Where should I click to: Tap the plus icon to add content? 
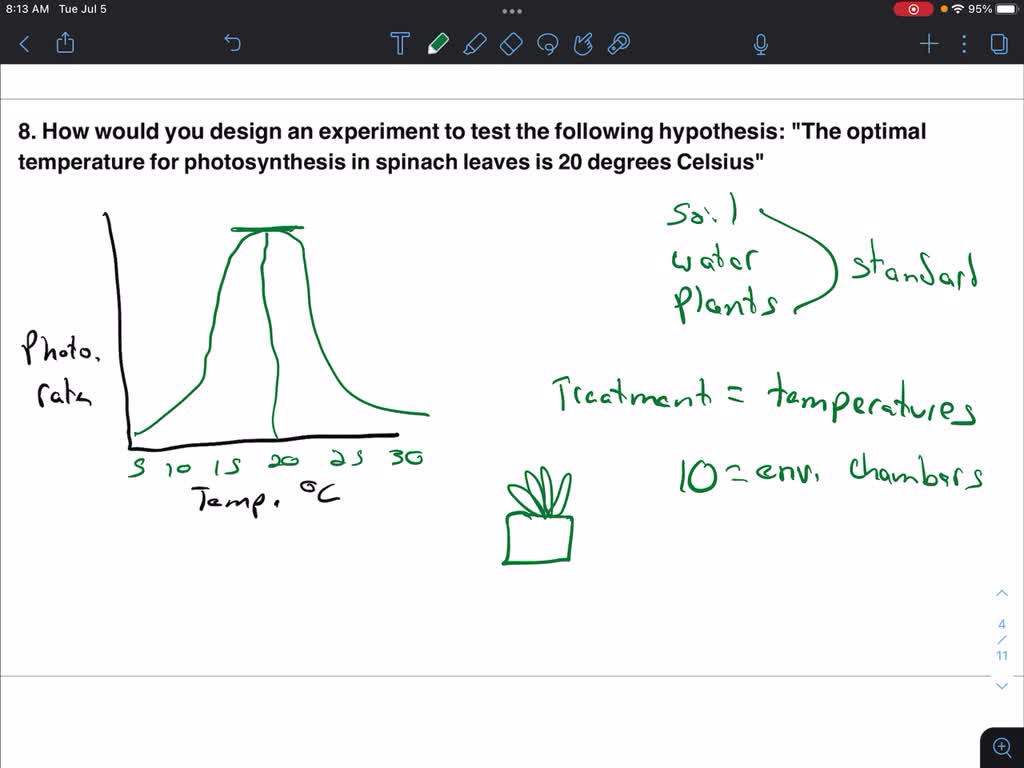[928, 43]
